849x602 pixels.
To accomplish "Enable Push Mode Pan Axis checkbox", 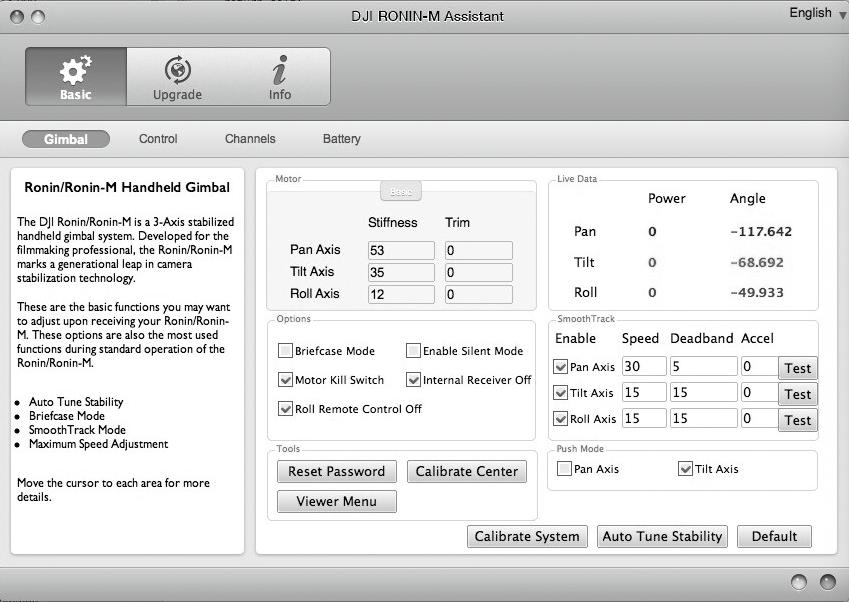I will [564, 469].
